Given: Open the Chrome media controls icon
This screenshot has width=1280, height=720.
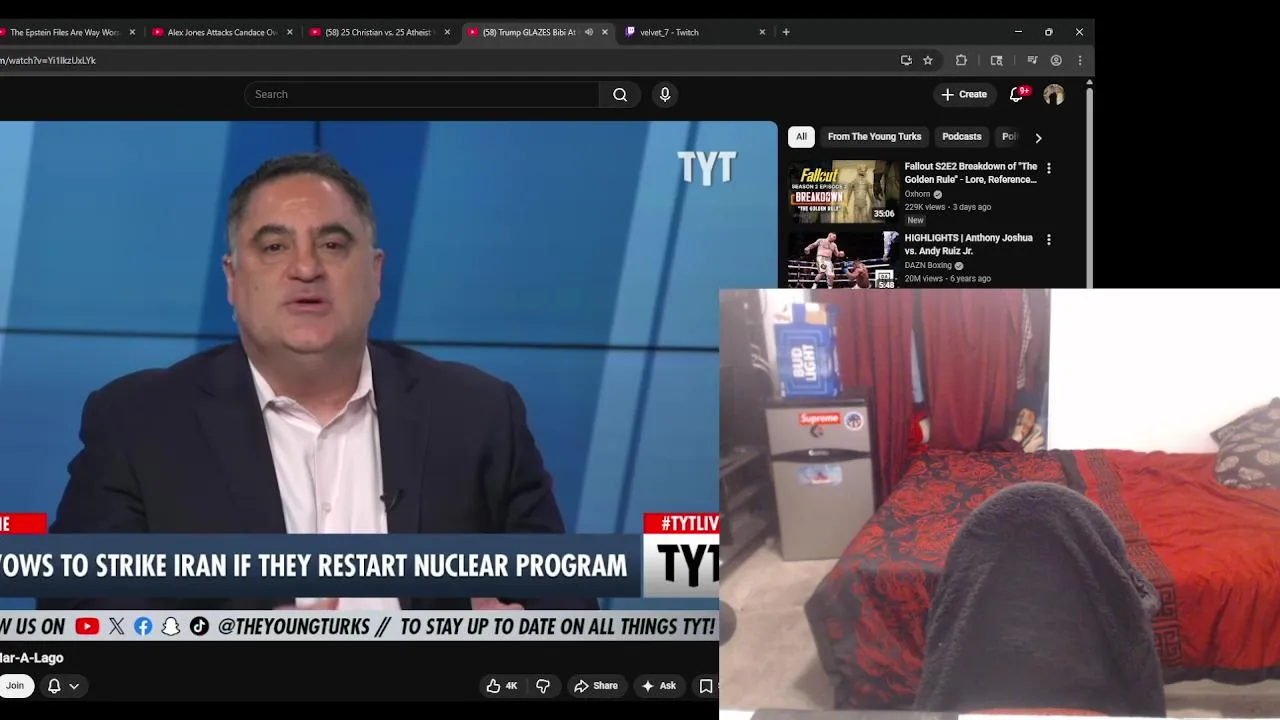Looking at the screenshot, I should (x=1032, y=60).
